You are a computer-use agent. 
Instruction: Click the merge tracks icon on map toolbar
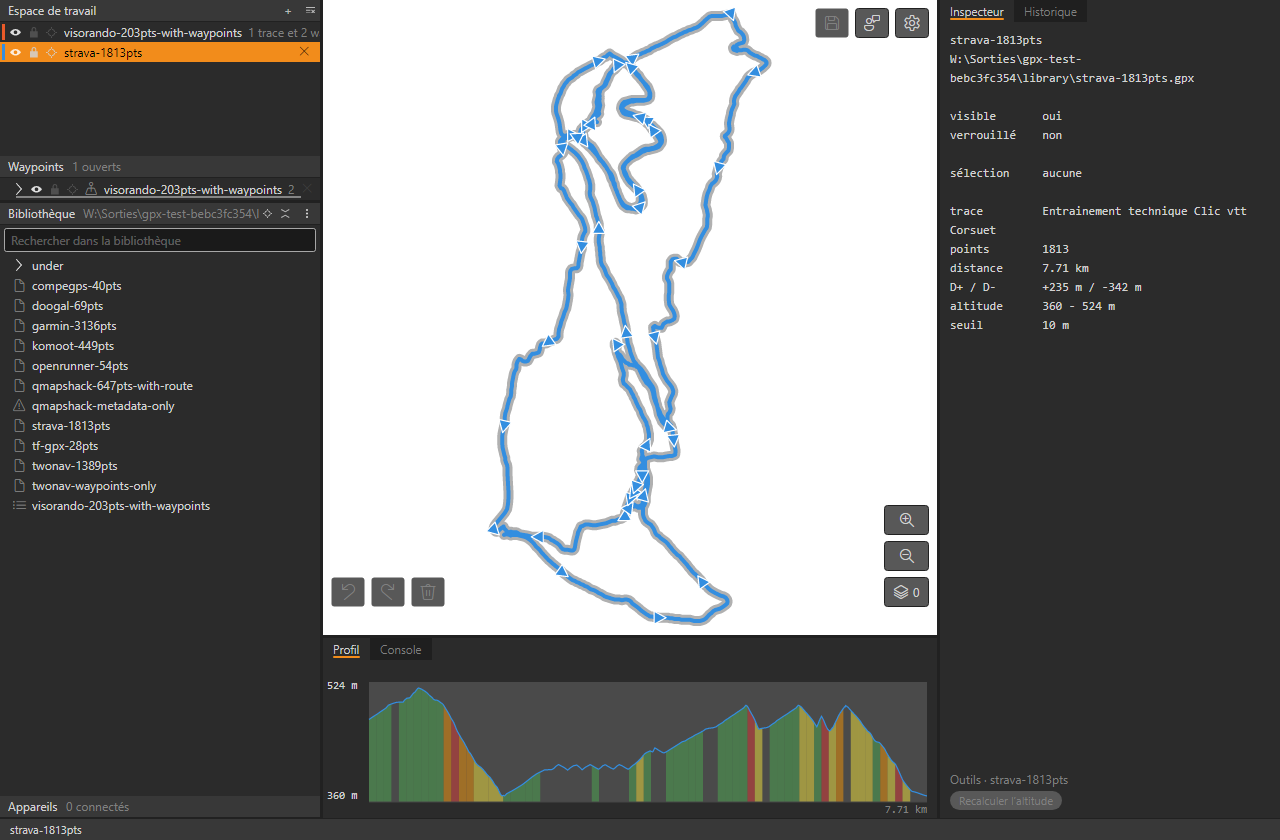[872, 23]
